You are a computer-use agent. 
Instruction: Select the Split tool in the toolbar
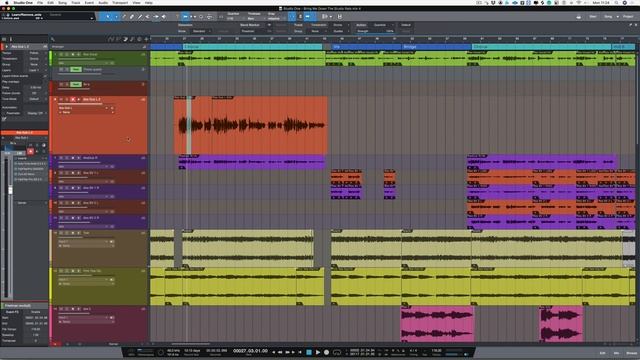[x=124, y=17]
